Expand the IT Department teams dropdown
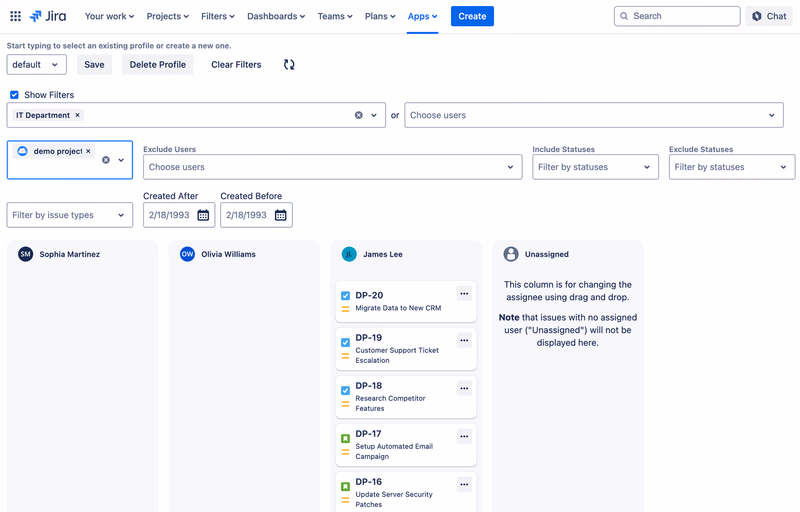This screenshot has width=800, height=512. click(374, 115)
